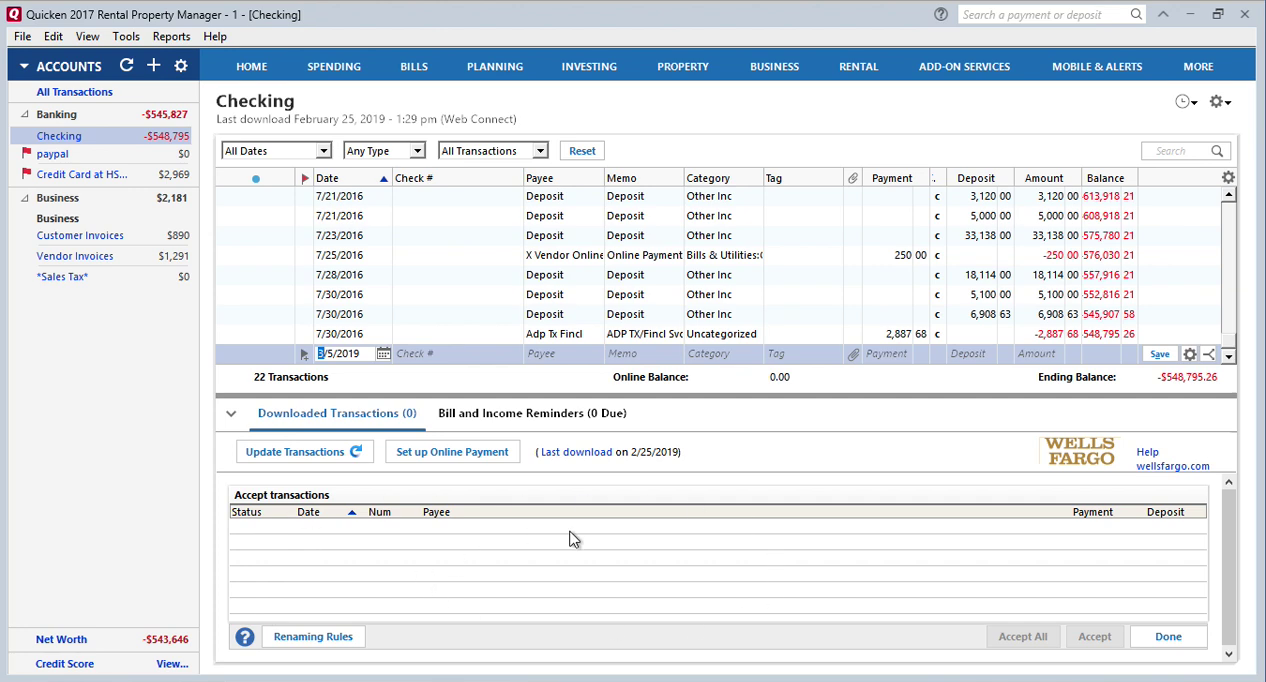The height and width of the screenshot is (682, 1266).
Task: Click the accounts refresh icon in sidebar
Action: pos(126,65)
